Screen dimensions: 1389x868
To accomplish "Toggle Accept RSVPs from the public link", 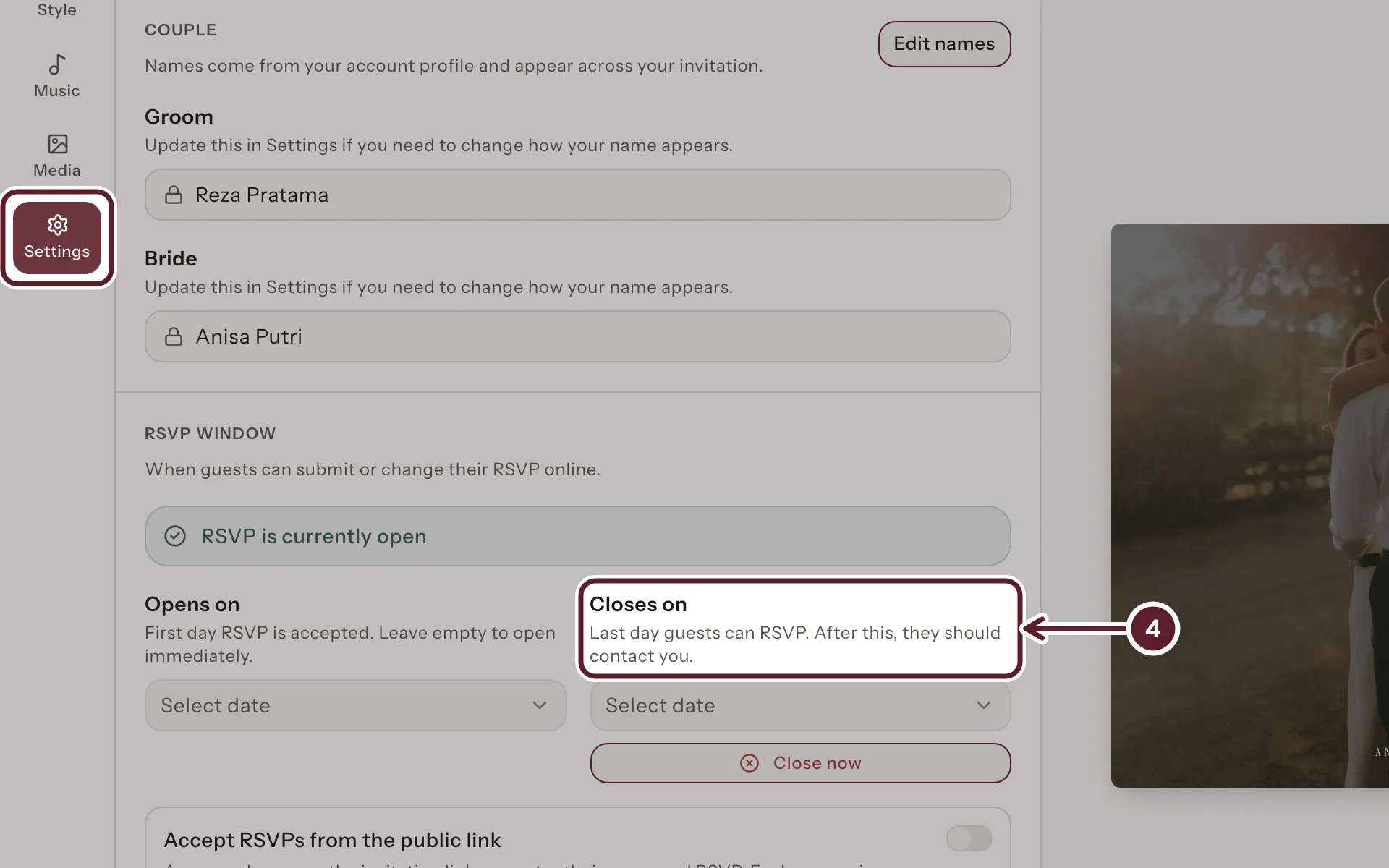I will pyautogui.click(x=969, y=838).
